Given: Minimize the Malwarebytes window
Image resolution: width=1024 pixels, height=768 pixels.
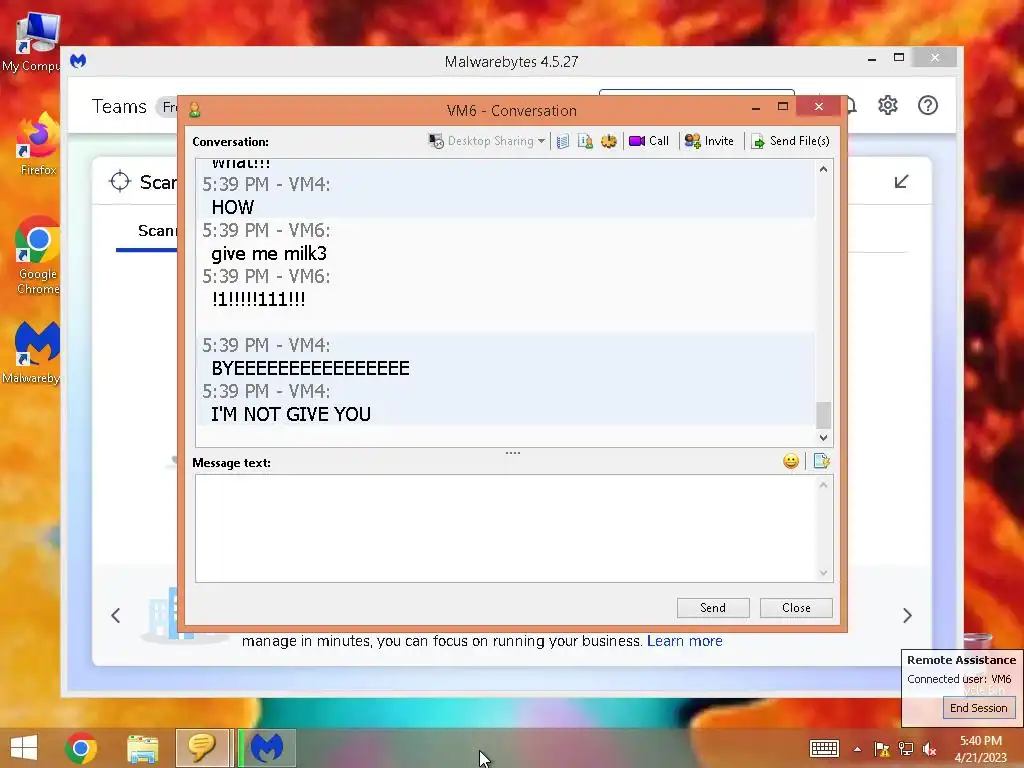Looking at the screenshot, I should (872, 59).
